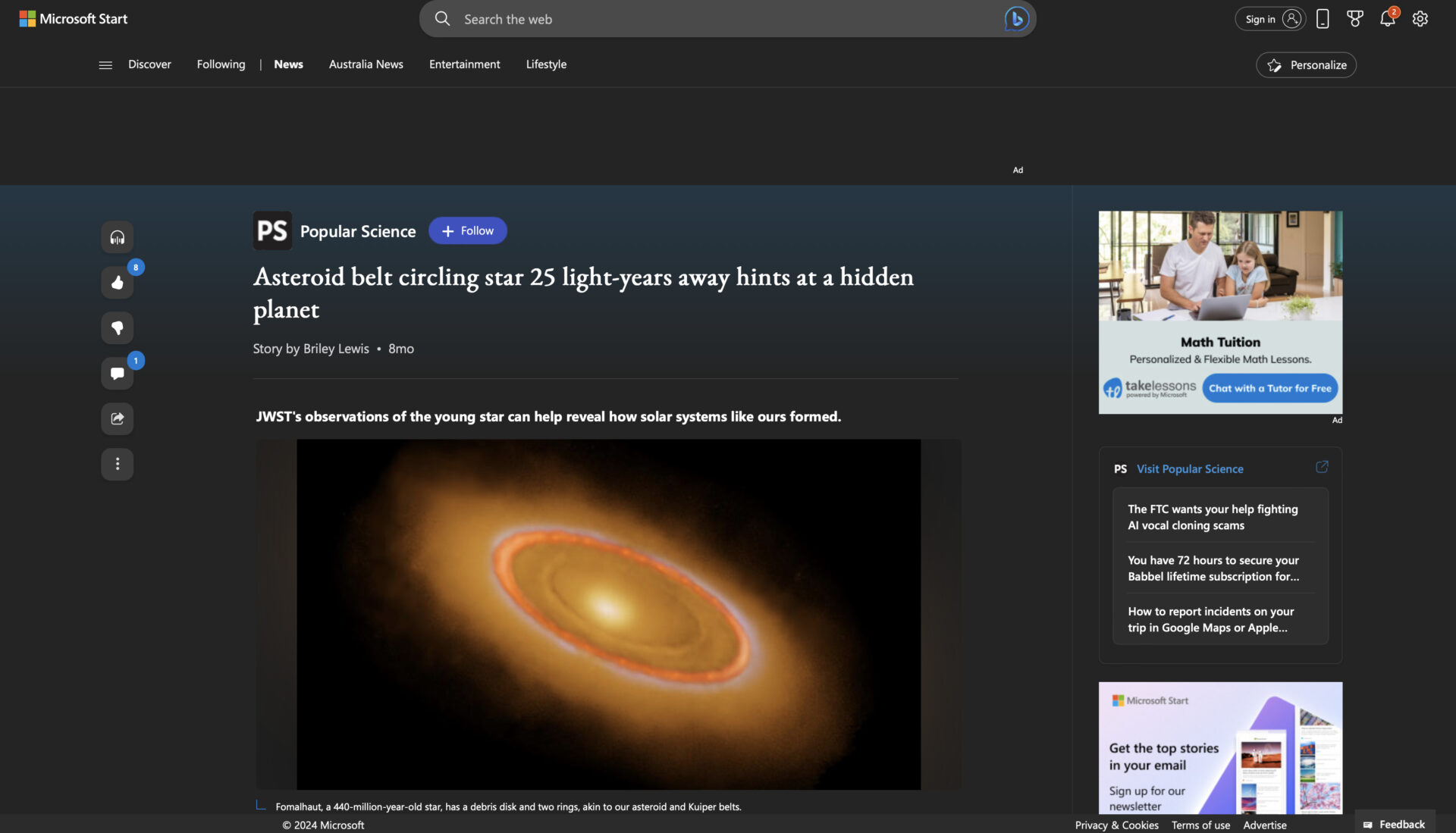Click the Feedback button
The image size is (1456, 833).
pos(1395,824)
